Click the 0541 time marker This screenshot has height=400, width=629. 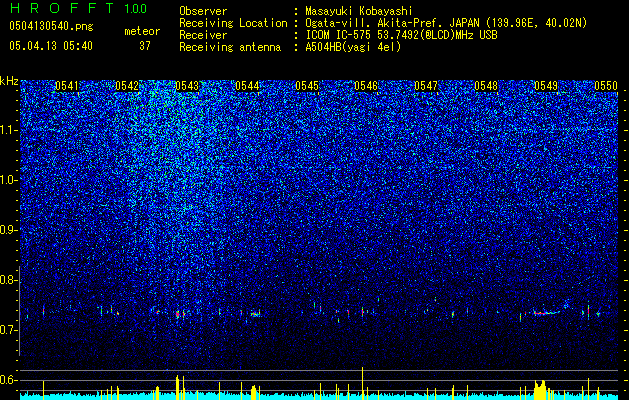(x=67, y=86)
